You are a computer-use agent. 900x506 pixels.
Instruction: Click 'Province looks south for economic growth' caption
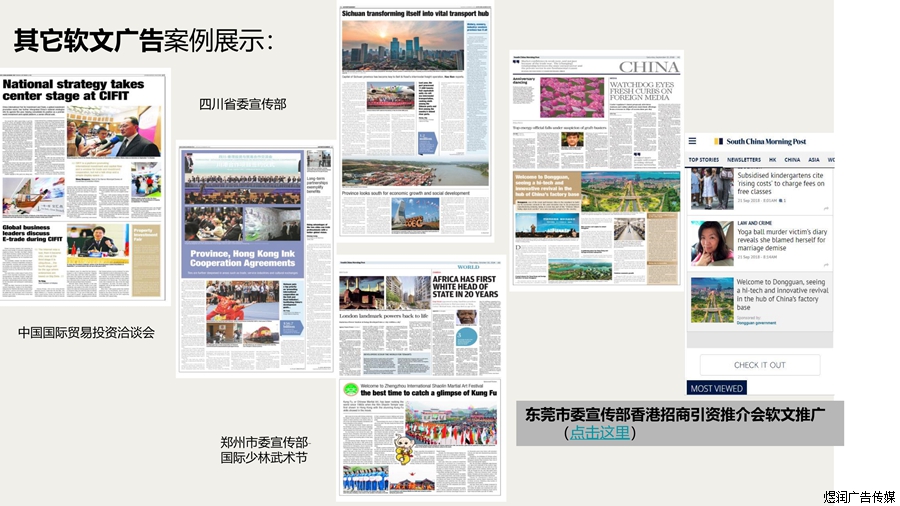406,193
